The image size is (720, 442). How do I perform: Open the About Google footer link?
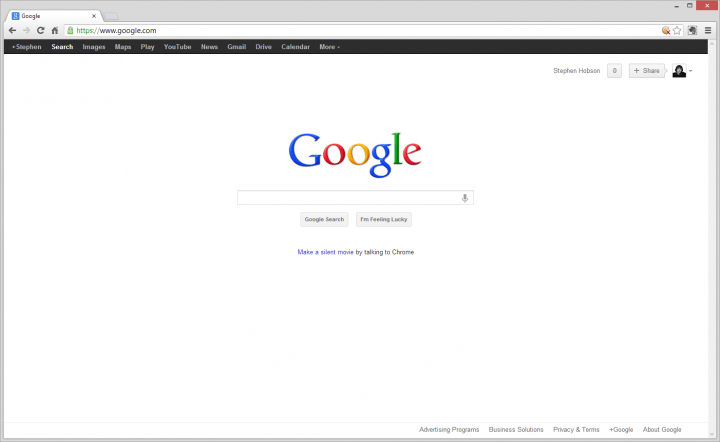pos(662,430)
